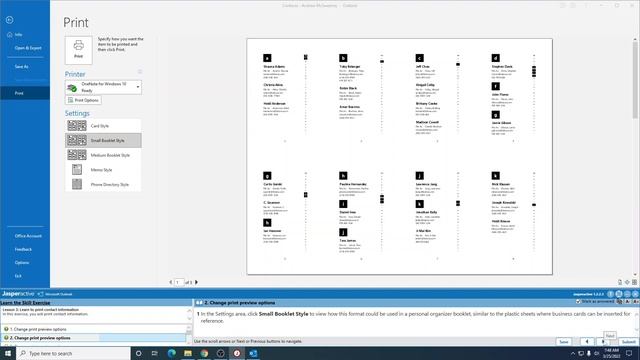Click the contact cards preview page
This screenshot has width=640, height=360.
click(x=400, y=156)
